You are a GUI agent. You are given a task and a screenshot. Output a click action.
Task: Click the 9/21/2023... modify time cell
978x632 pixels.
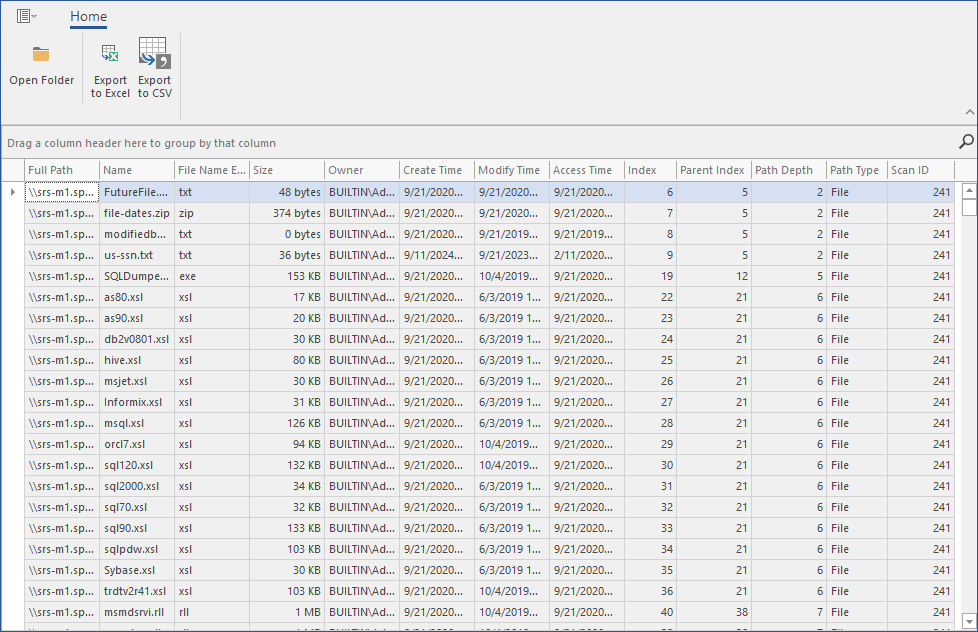click(x=511, y=255)
